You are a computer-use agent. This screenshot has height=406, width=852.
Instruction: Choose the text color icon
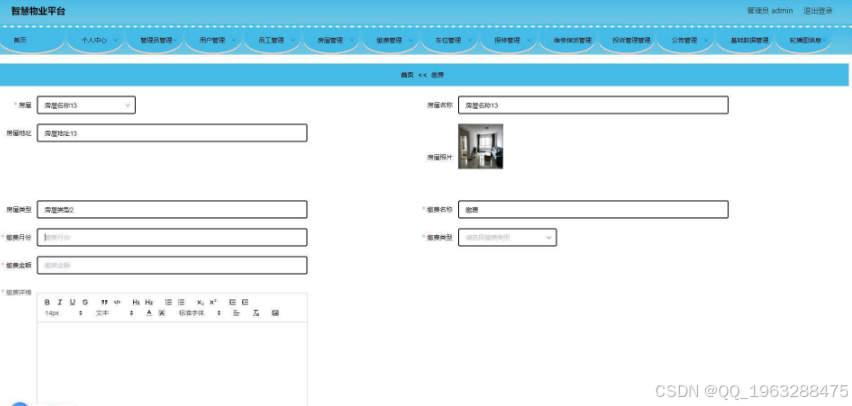coord(149,313)
